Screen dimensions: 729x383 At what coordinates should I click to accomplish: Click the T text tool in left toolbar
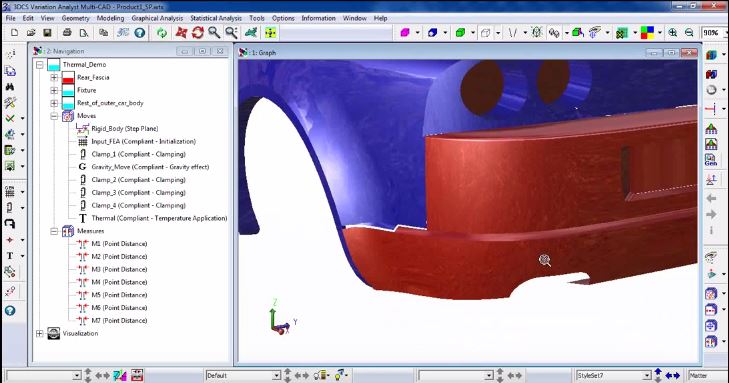pyautogui.click(x=10, y=256)
